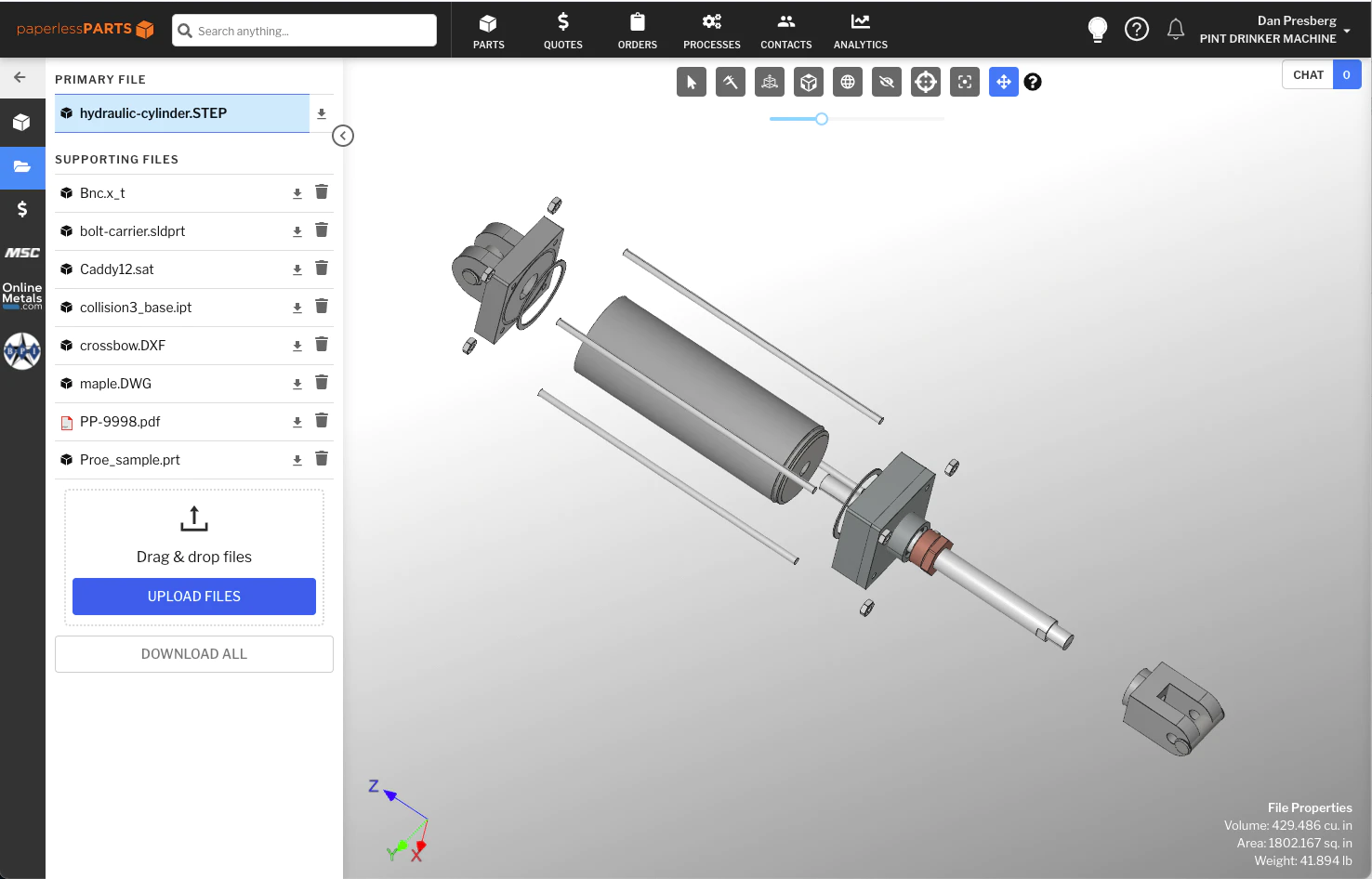The height and width of the screenshot is (879, 1372).
Task: Go to the Processes nav tab
Action: 712,31
